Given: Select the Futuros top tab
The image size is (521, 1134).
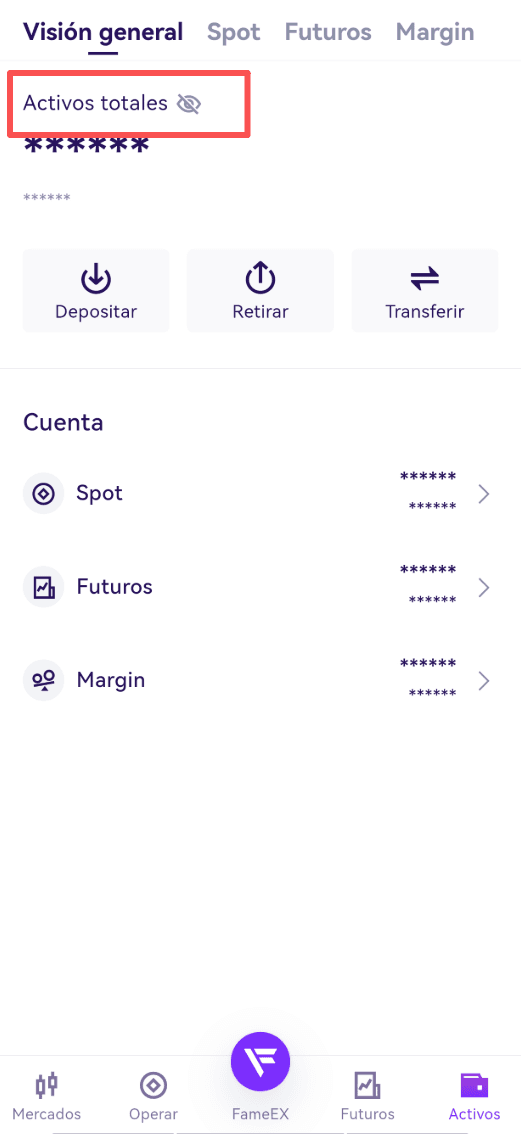Looking at the screenshot, I should pyautogui.click(x=328, y=32).
